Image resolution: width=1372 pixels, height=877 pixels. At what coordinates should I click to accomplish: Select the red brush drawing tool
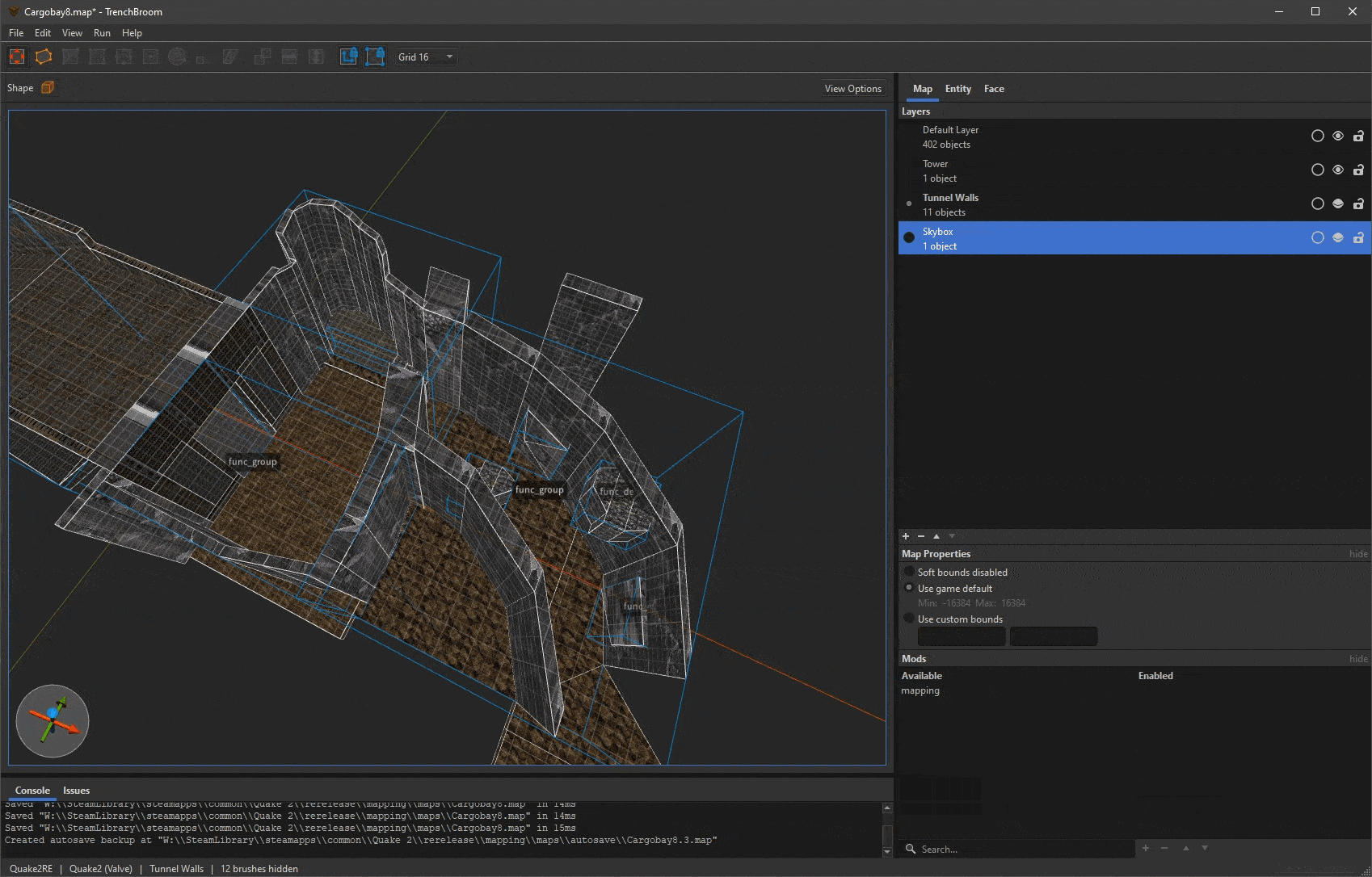[17, 57]
